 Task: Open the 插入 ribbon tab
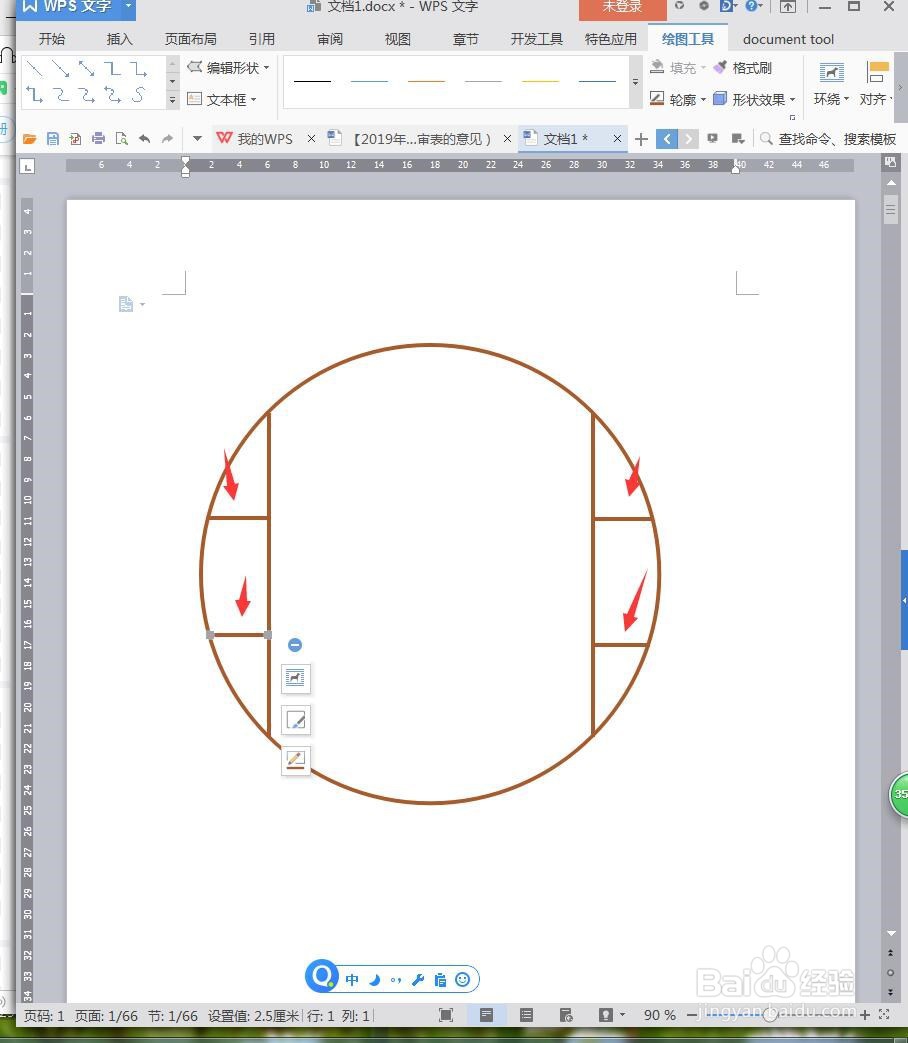120,39
